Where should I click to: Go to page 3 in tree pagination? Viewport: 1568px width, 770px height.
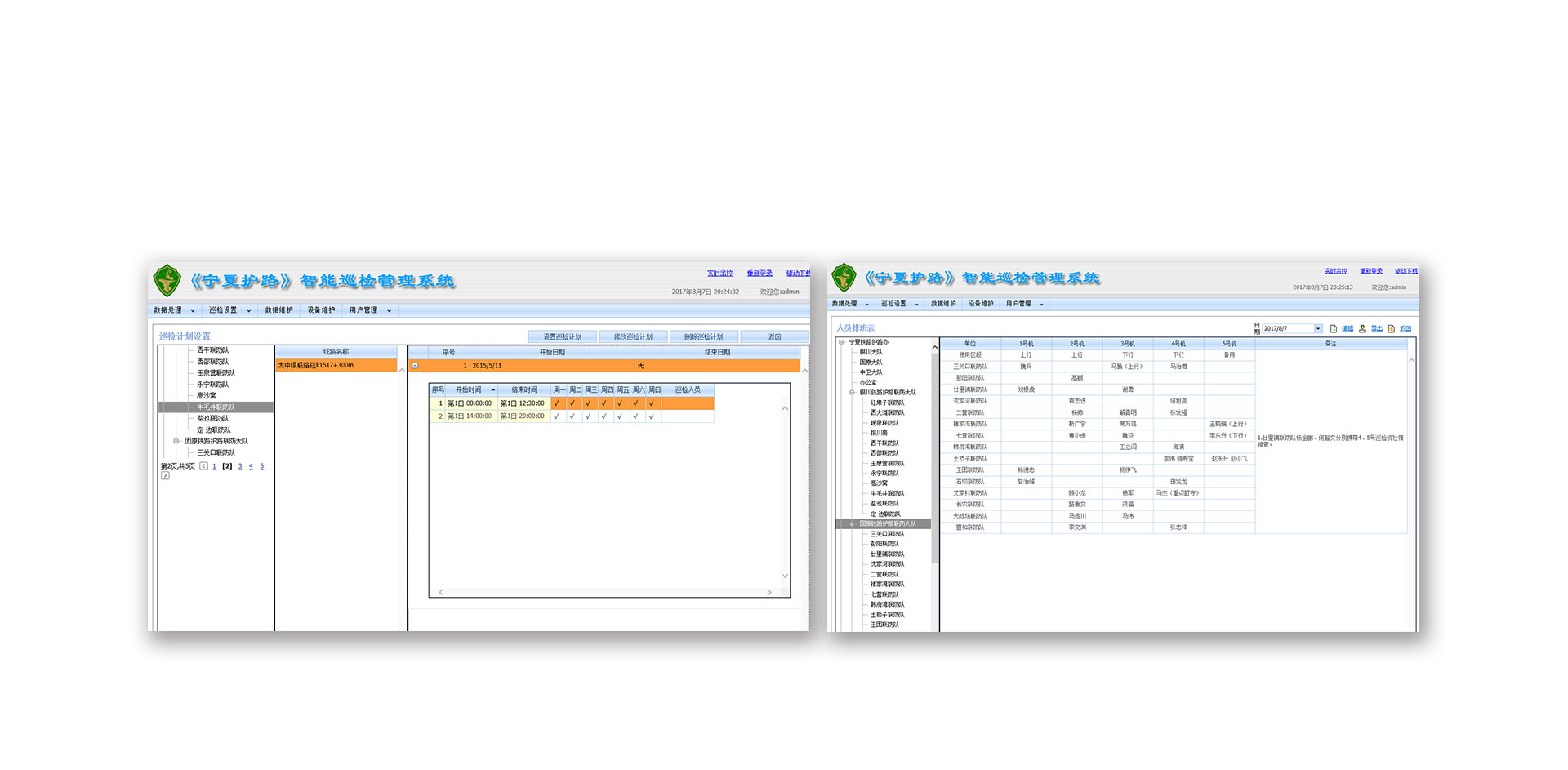tap(240, 466)
